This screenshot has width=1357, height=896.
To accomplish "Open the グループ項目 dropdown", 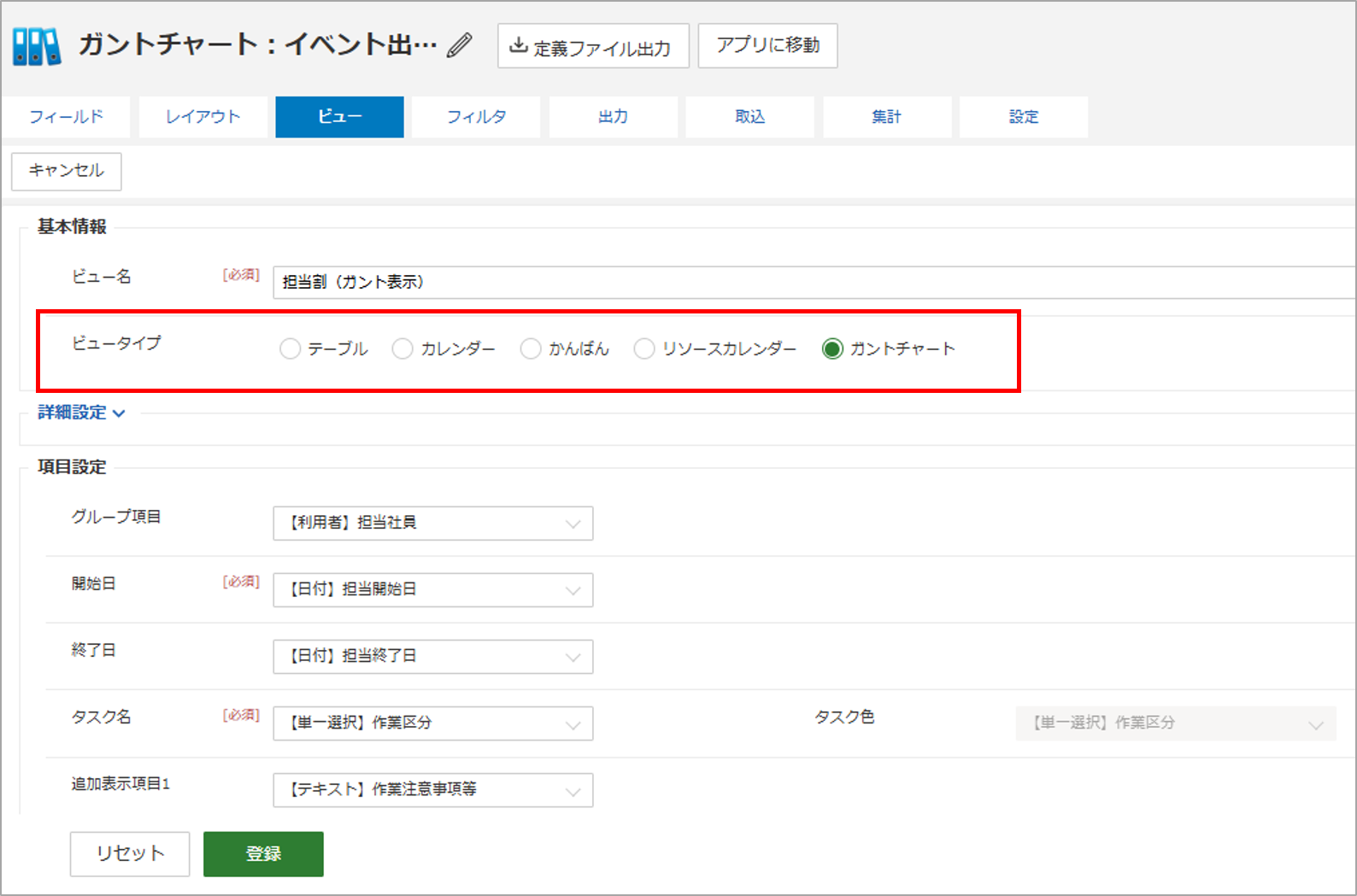I will 433,523.
